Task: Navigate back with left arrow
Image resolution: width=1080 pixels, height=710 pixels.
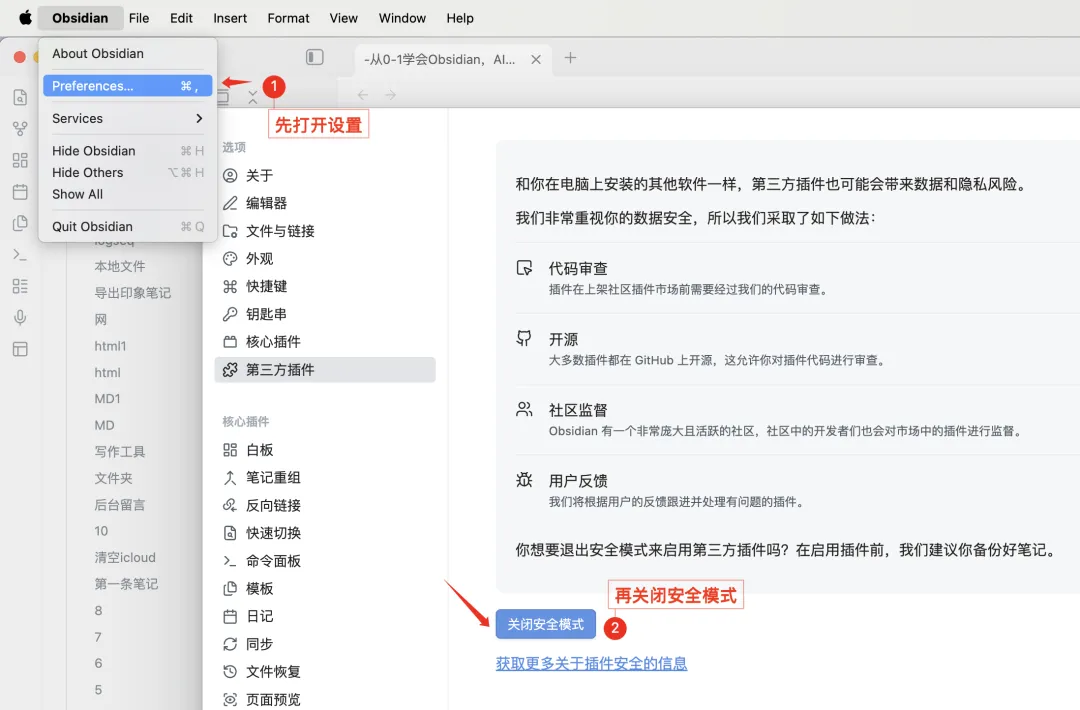Action: coord(363,95)
